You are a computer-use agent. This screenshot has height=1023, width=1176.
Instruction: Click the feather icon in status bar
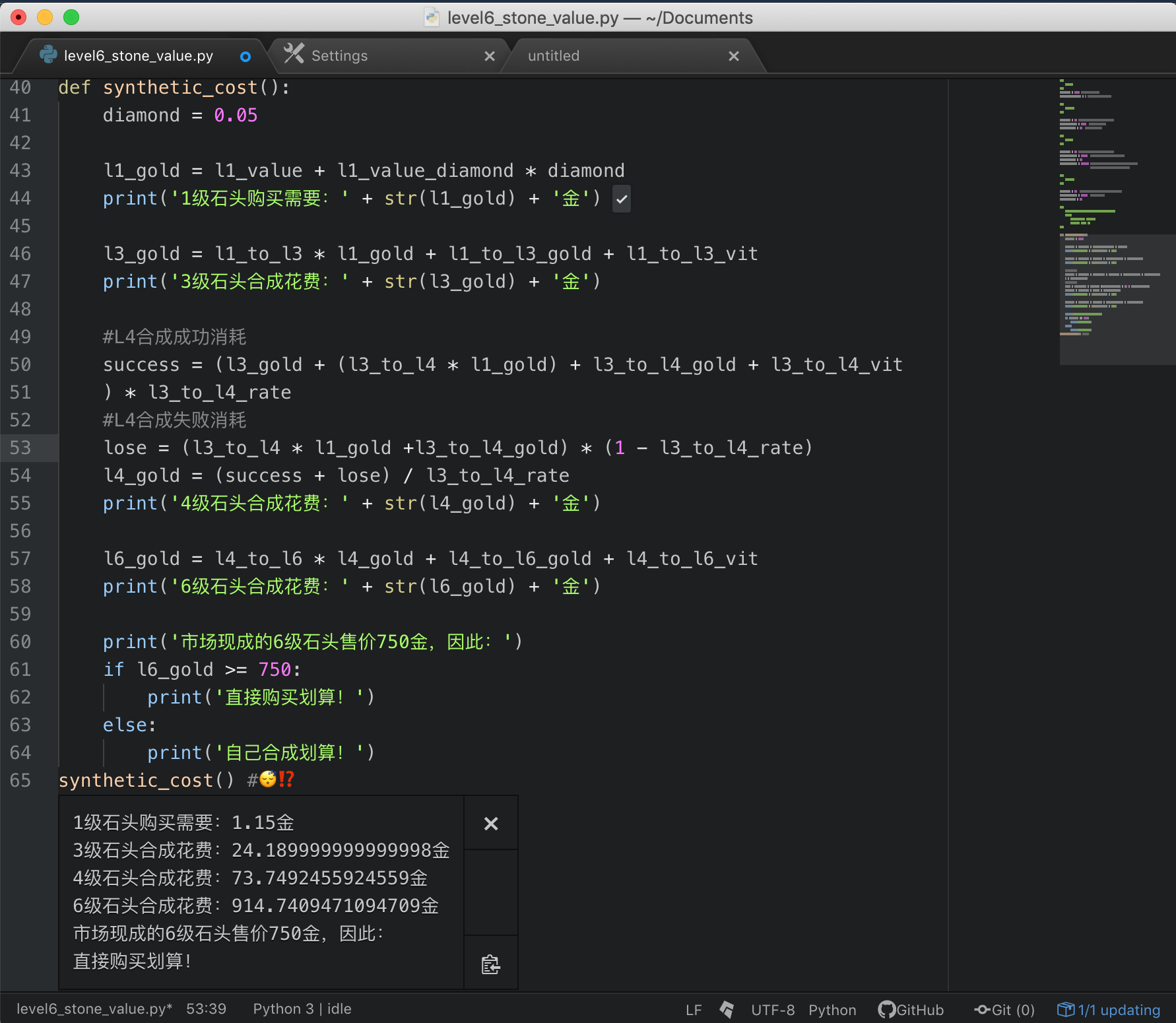coord(727,1010)
